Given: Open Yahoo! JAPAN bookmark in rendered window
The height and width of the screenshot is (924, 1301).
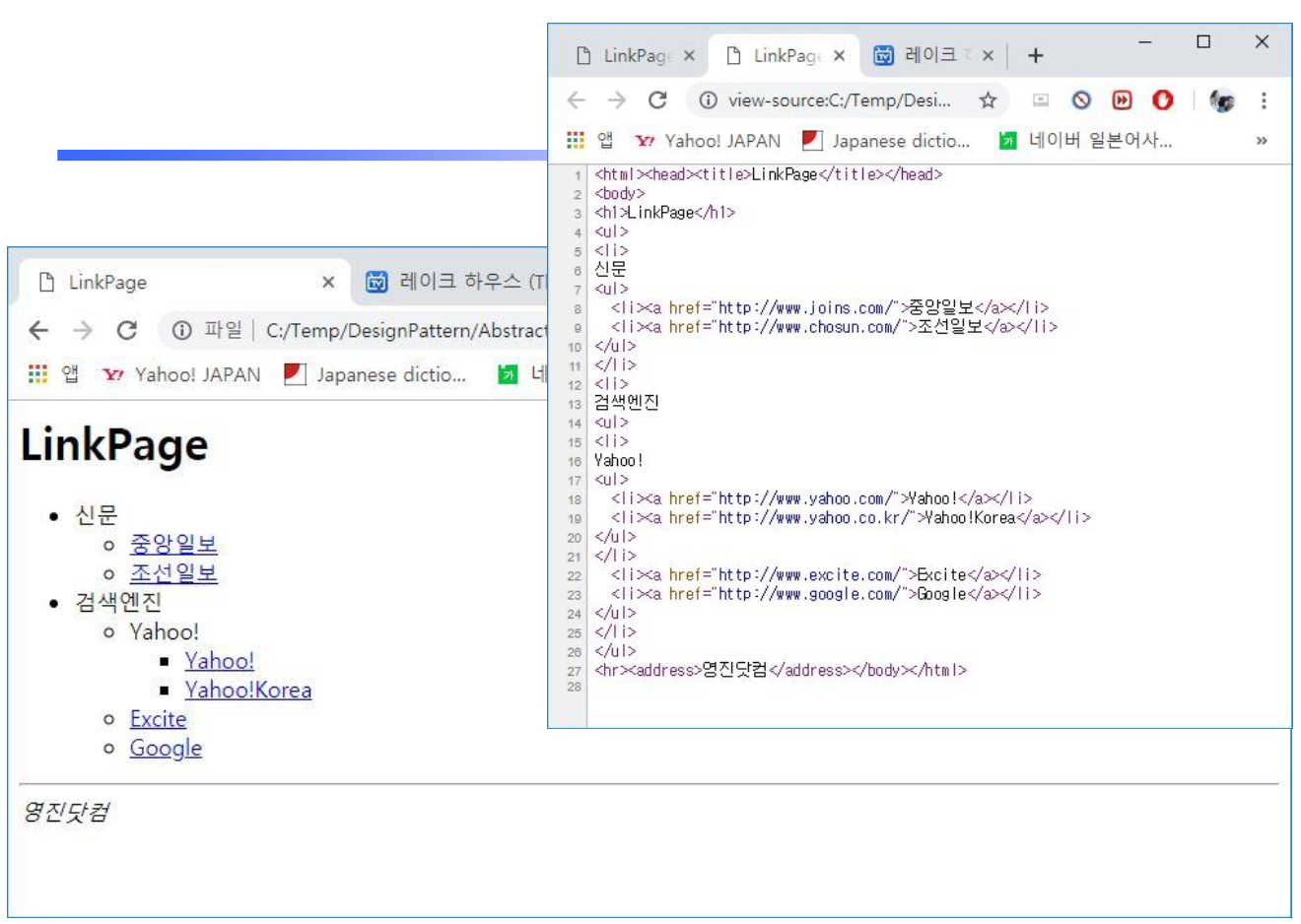Looking at the screenshot, I should click(x=182, y=374).
